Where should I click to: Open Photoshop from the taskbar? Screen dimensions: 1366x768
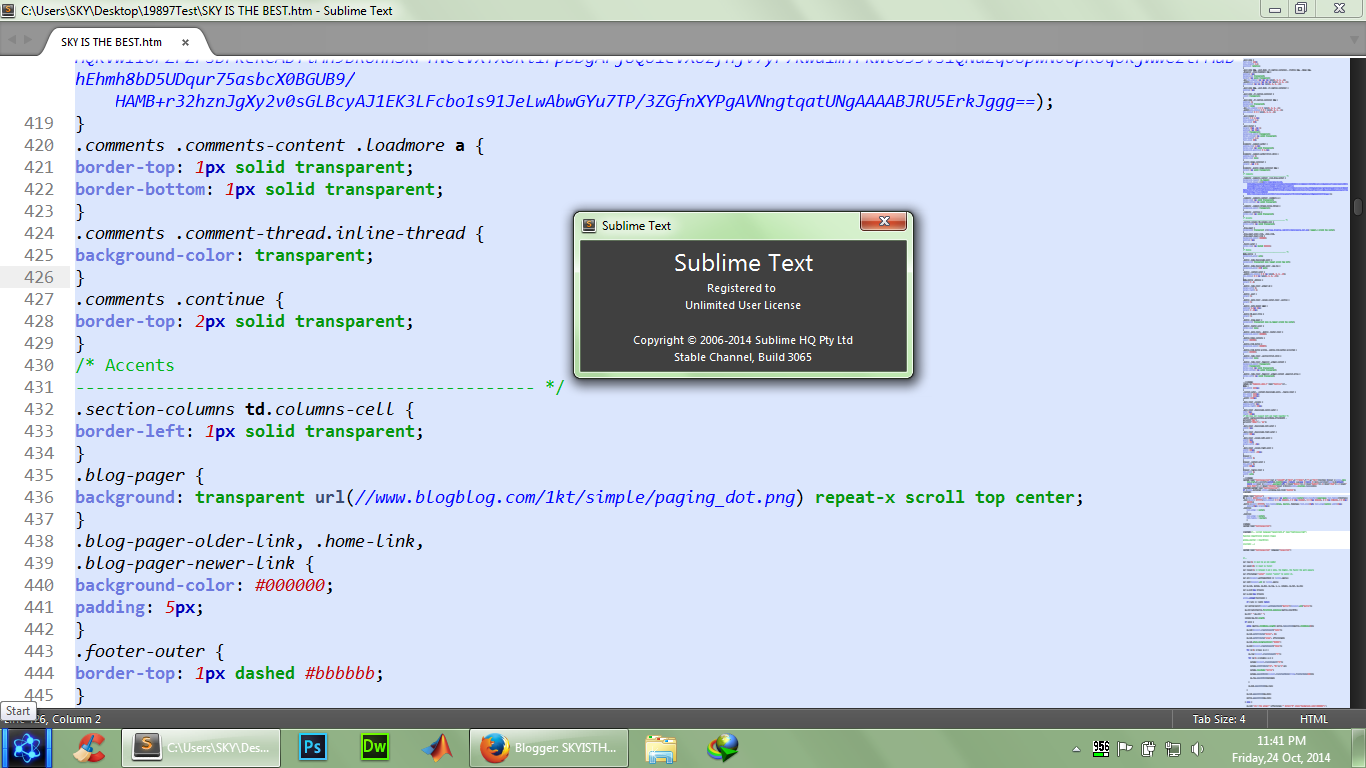(313, 747)
